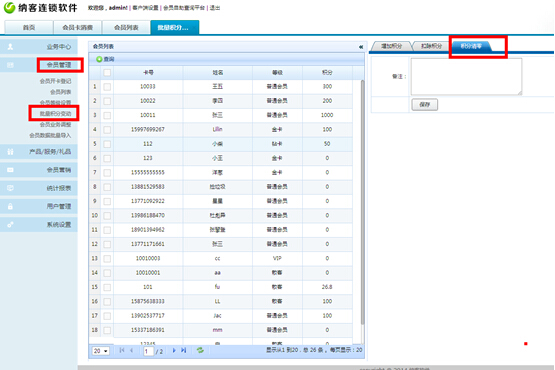Collapse the 会员列表 panel with double arrow

point(361,47)
